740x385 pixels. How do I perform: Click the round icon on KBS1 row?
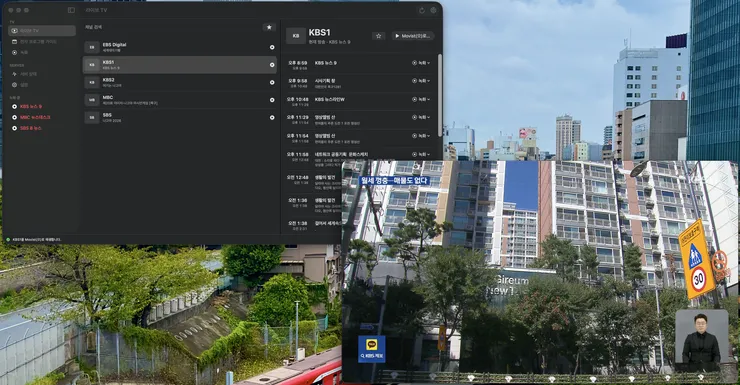pyautogui.click(x=272, y=65)
